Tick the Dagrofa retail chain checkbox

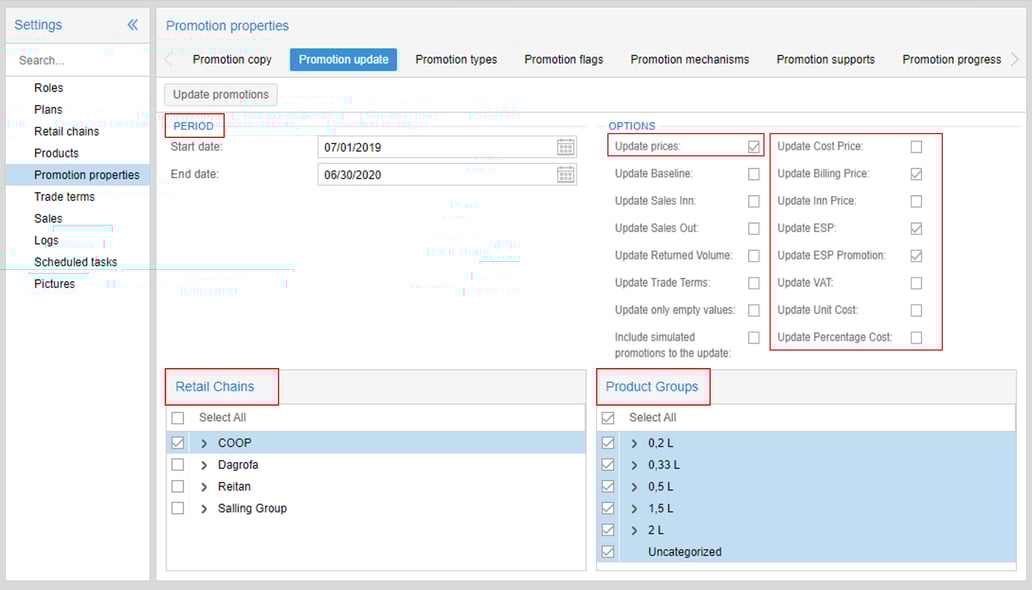tap(178, 465)
